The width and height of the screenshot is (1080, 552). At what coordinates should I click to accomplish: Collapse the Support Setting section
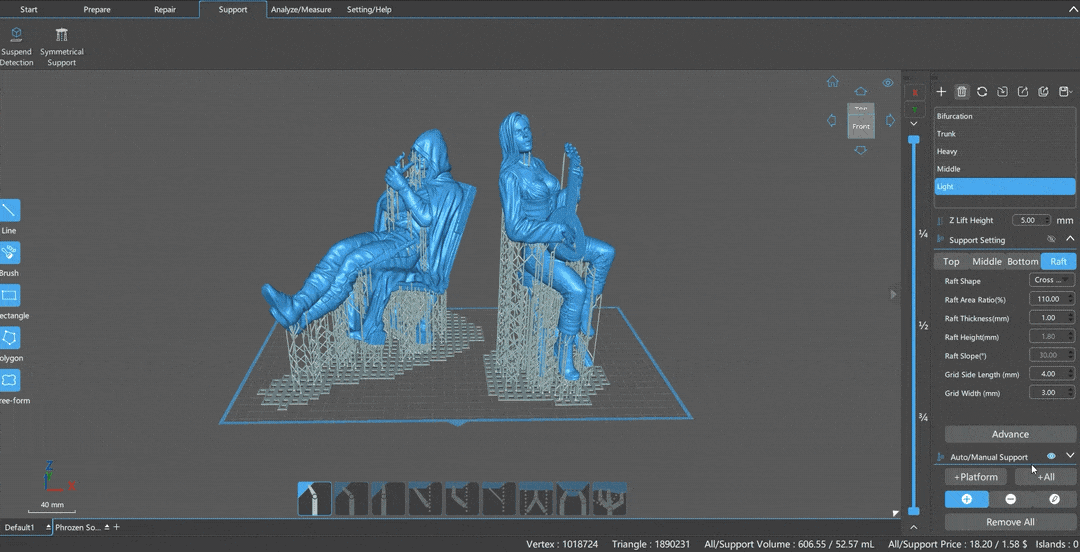click(x=1070, y=239)
